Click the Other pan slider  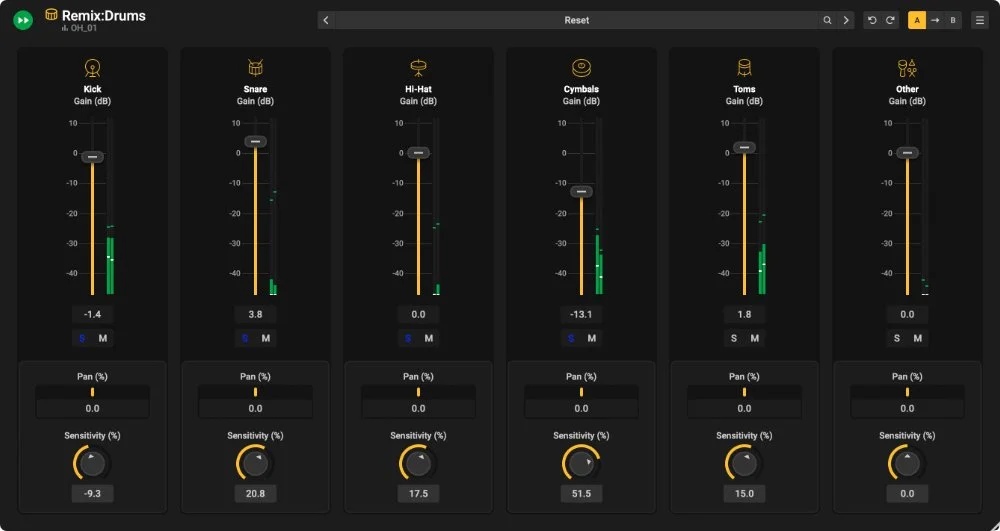click(x=907, y=392)
